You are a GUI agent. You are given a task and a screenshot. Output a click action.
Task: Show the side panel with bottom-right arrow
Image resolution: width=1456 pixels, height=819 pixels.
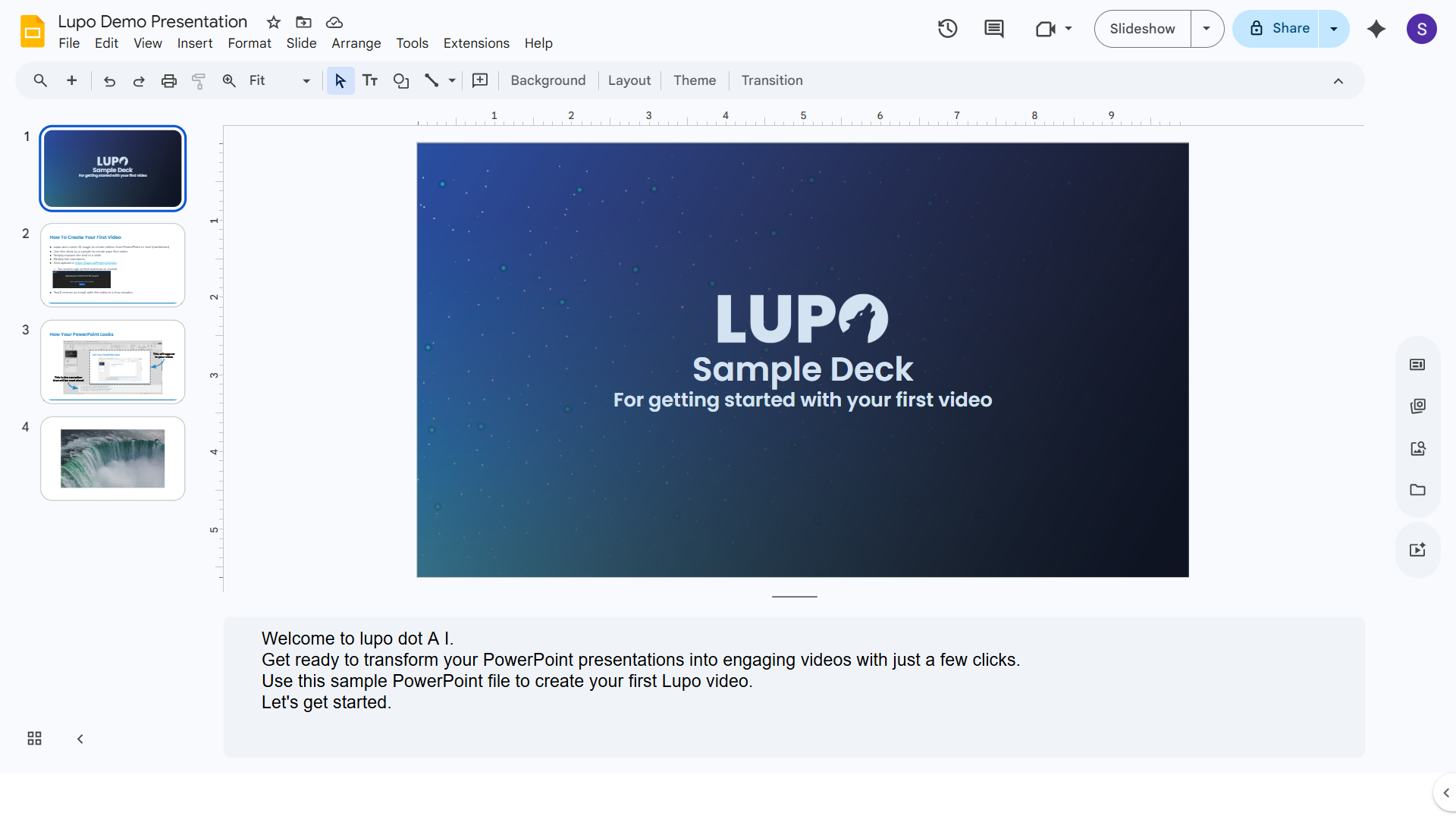(1445, 793)
